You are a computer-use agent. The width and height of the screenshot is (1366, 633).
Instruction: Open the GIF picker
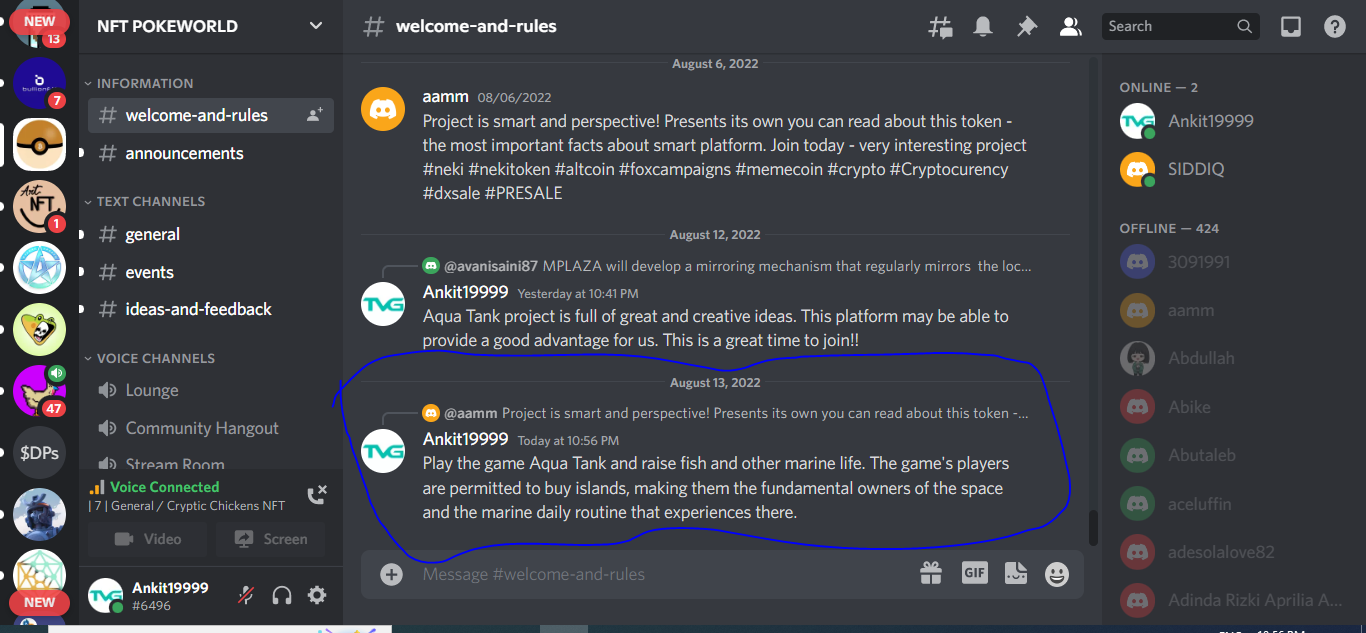tap(974, 573)
